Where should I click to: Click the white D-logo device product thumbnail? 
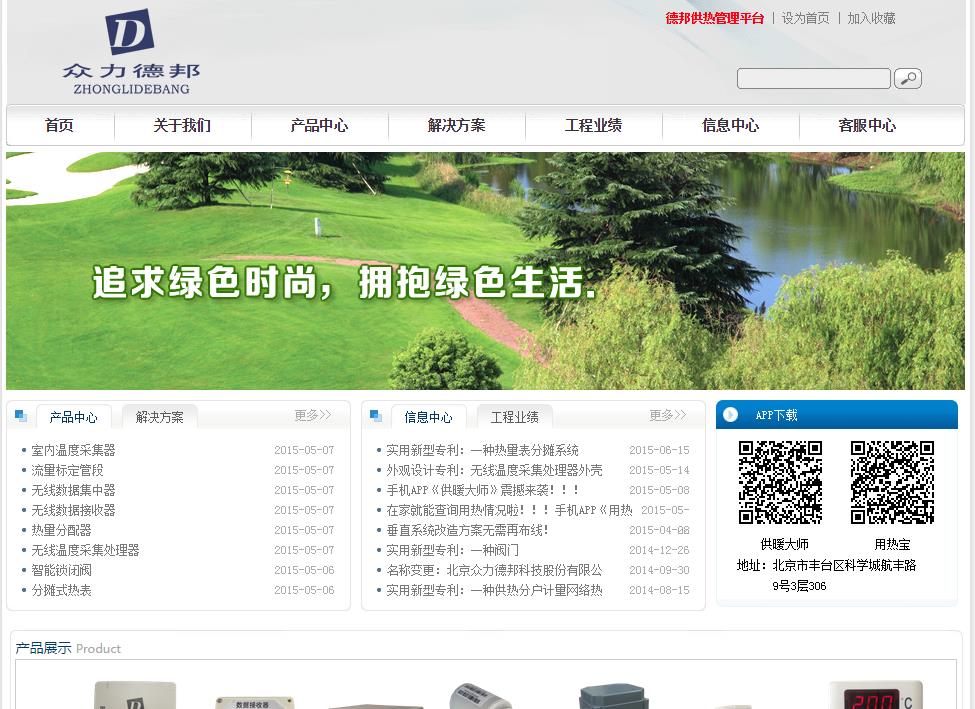[135, 695]
